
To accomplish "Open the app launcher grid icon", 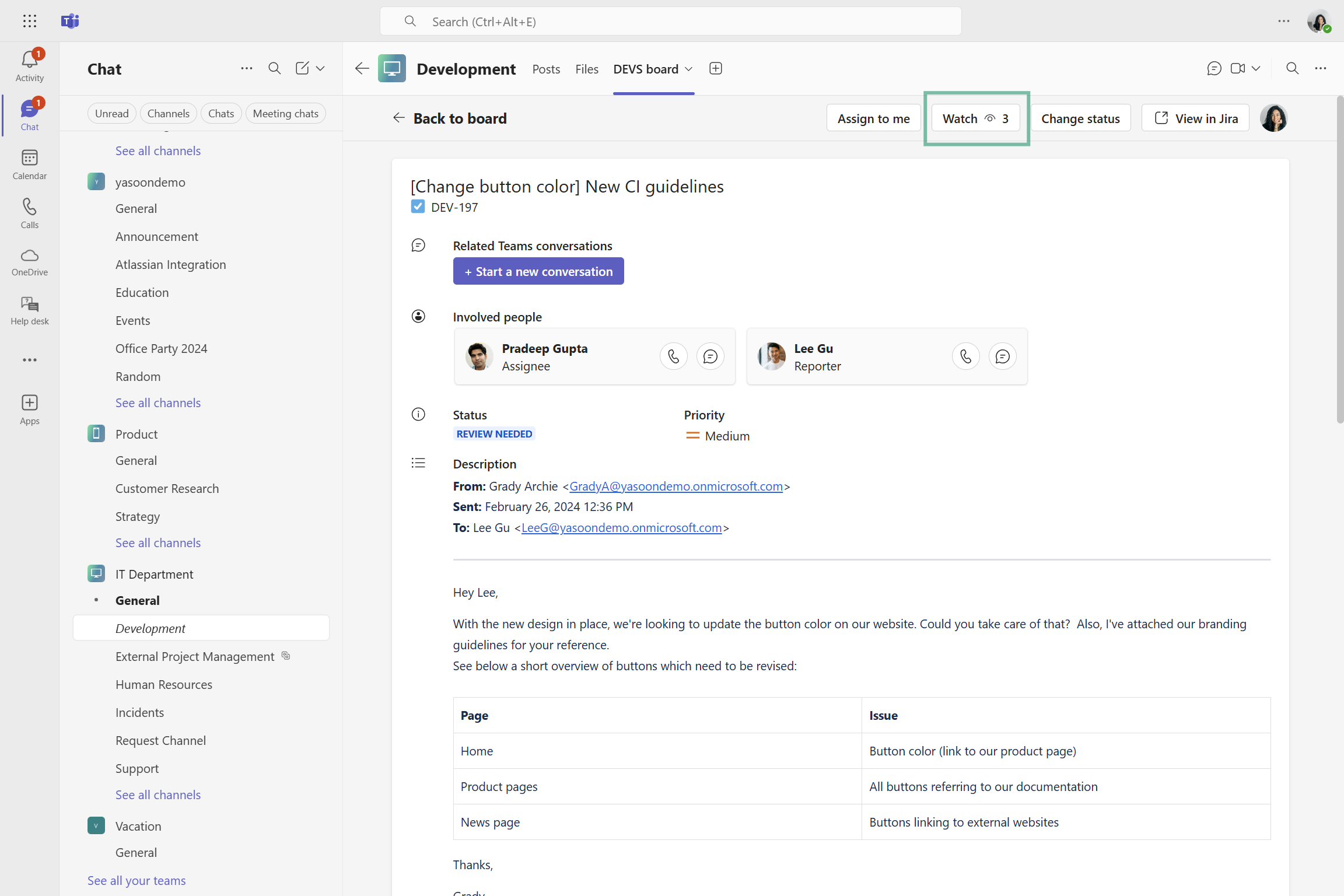I will (x=29, y=22).
